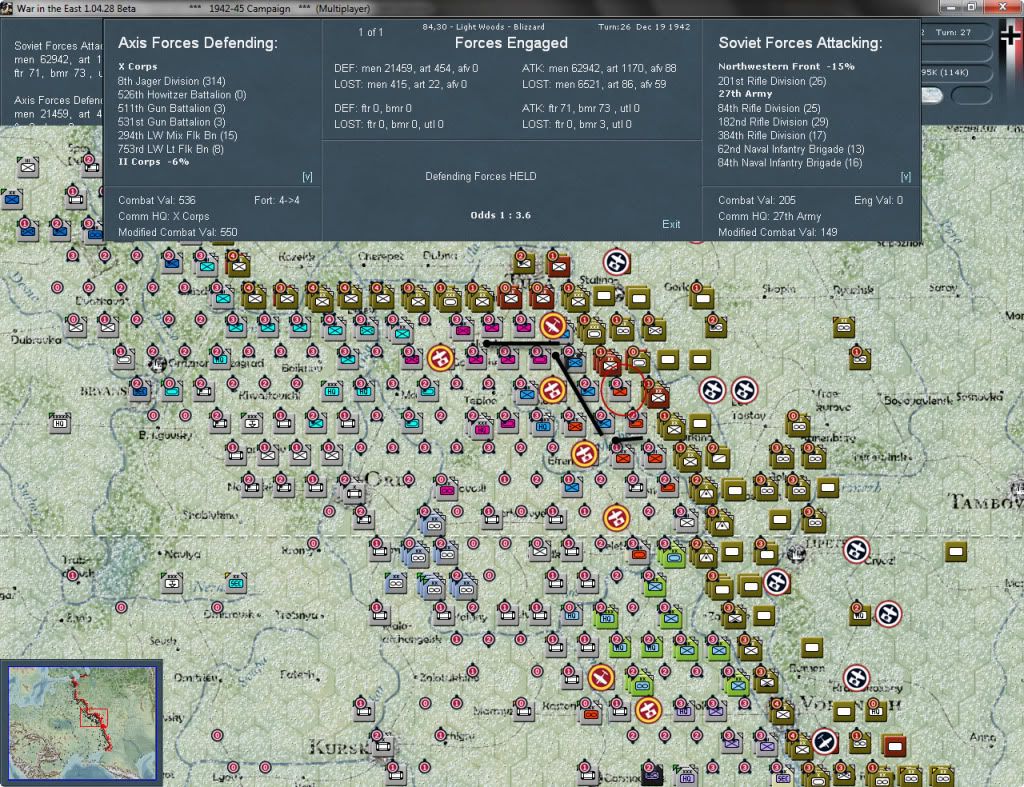Click Exit to close the combat report
1024x787 pixels.
tap(671, 224)
